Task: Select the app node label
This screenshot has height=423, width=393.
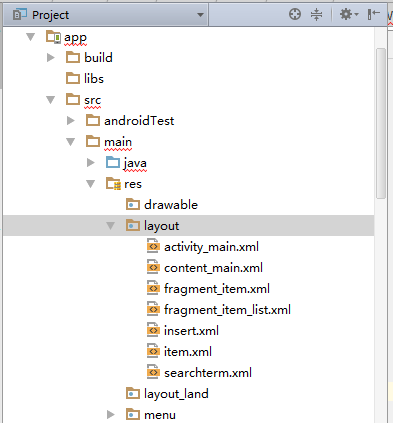Action: coord(75,38)
